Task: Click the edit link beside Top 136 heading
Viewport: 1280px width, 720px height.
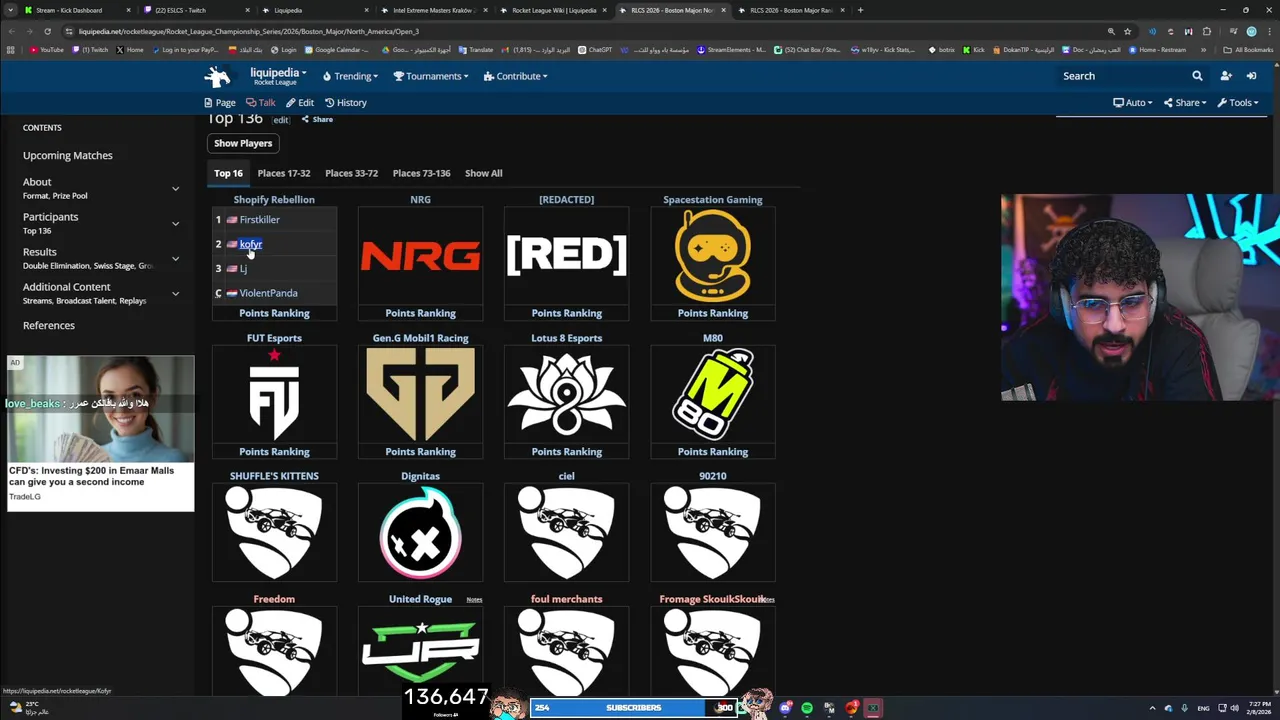Action: (x=281, y=120)
